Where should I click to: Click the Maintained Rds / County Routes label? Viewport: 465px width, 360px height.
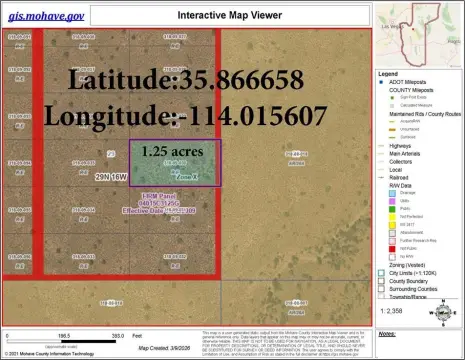pos(425,114)
